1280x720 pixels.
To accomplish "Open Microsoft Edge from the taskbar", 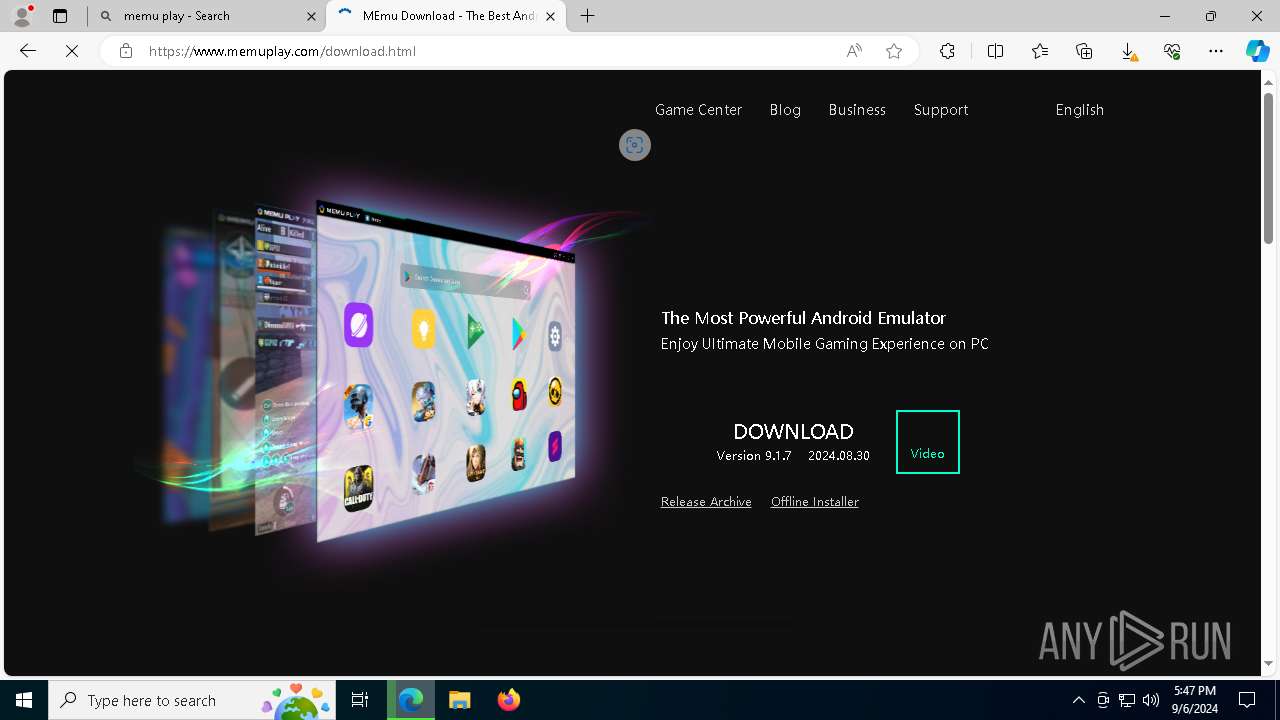I will point(411,700).
